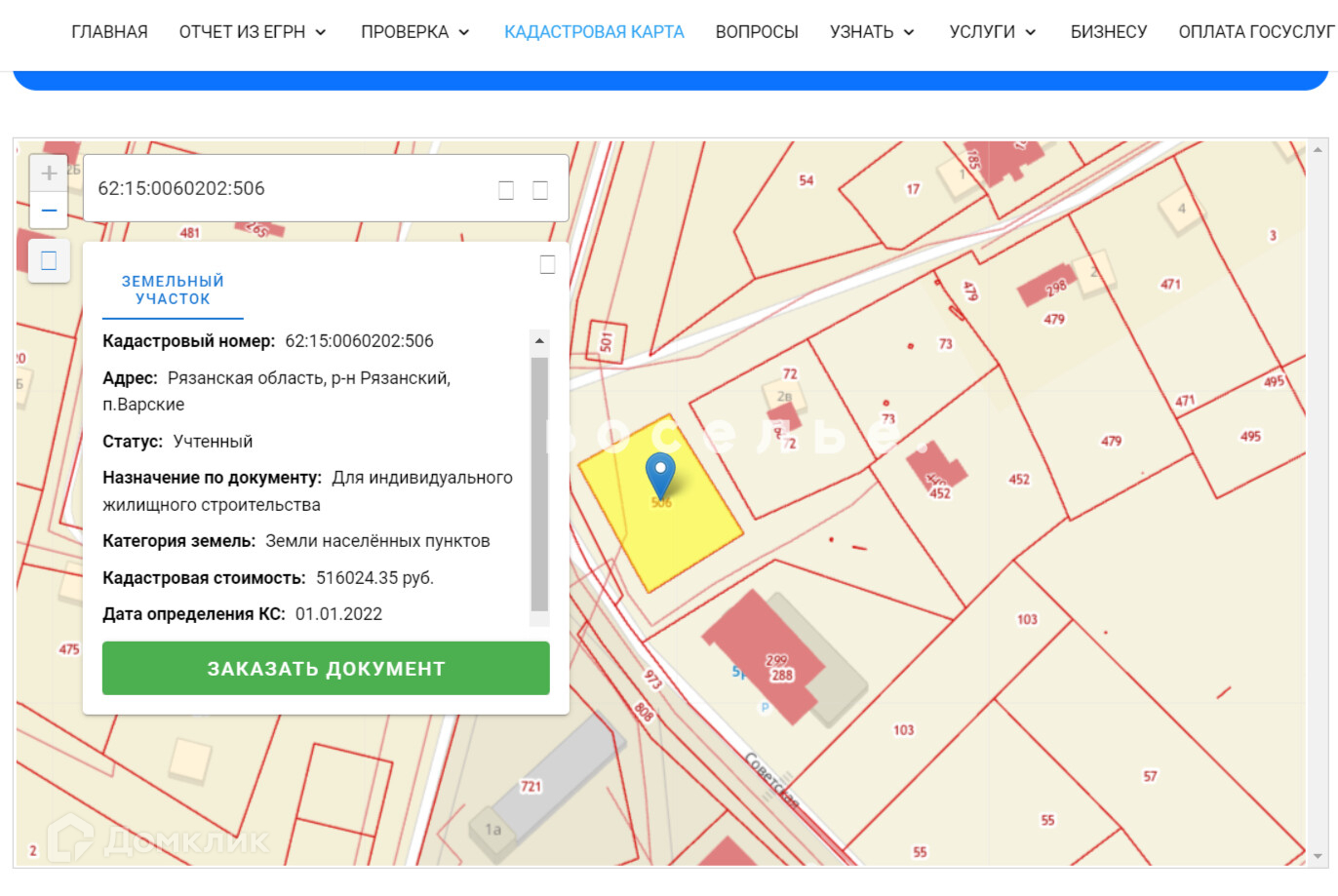Select the ЗЕМЕЛЬНЫЙ УЧАСТОК tab
Image resolution: width=1338 pixels, height=896 pixels.
coord(173,291)
